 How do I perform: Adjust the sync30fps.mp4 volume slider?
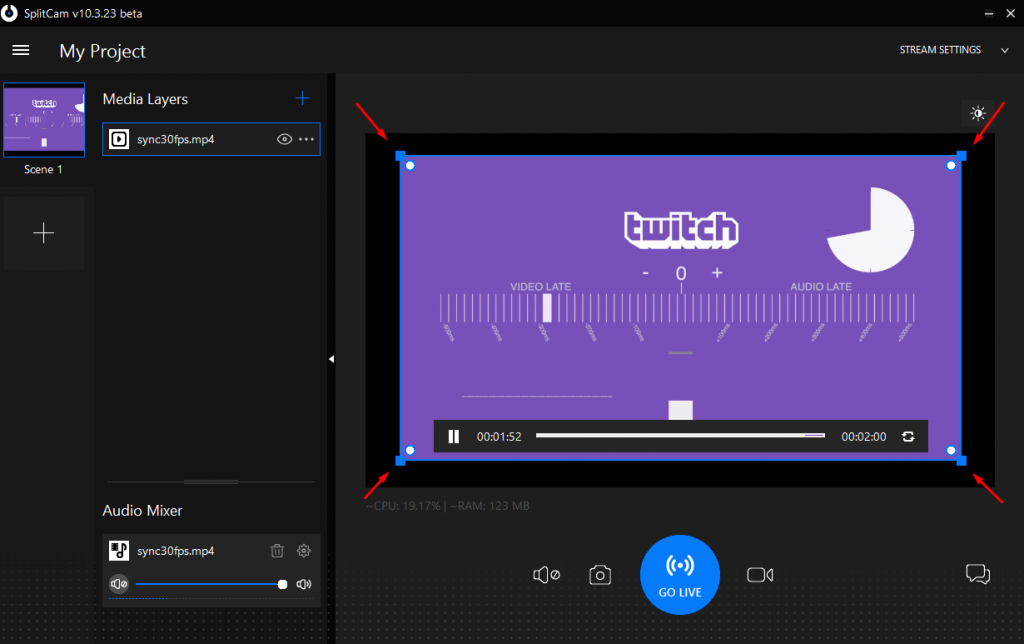(211, 584)
